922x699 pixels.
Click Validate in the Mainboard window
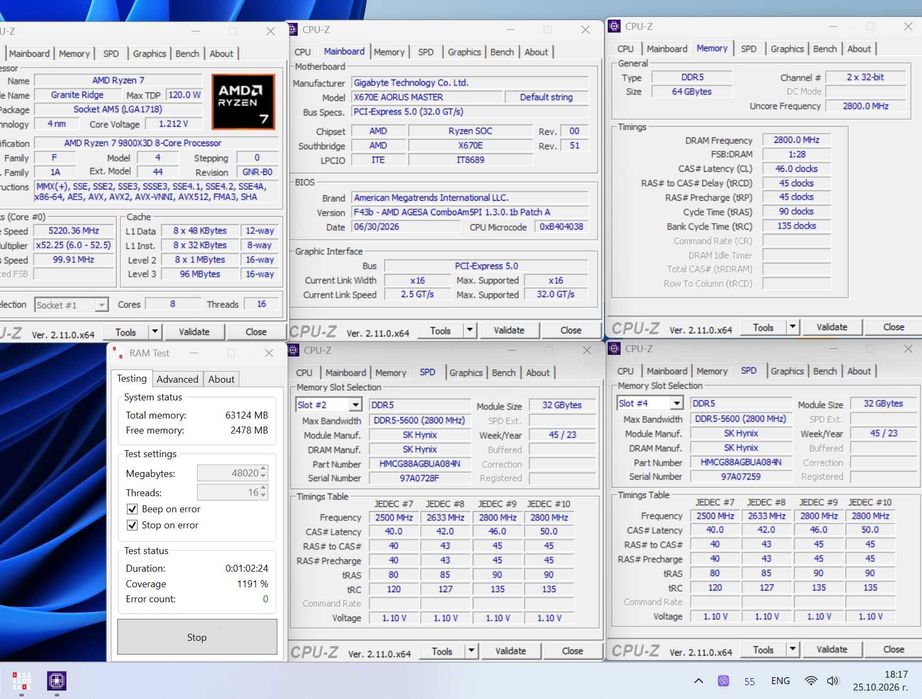click(509, 330)
